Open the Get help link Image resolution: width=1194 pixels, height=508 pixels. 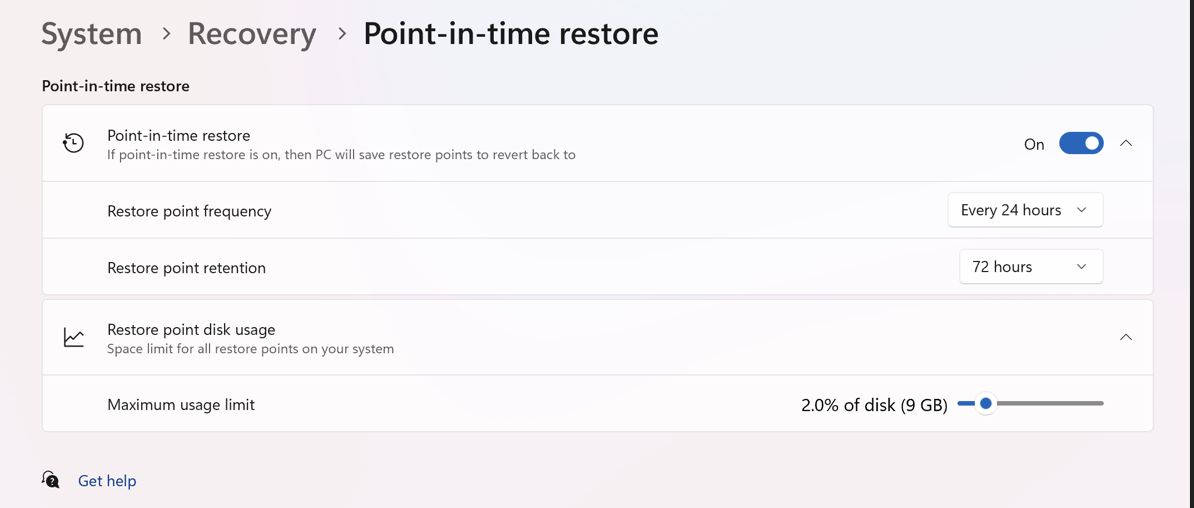pos(107,481)
